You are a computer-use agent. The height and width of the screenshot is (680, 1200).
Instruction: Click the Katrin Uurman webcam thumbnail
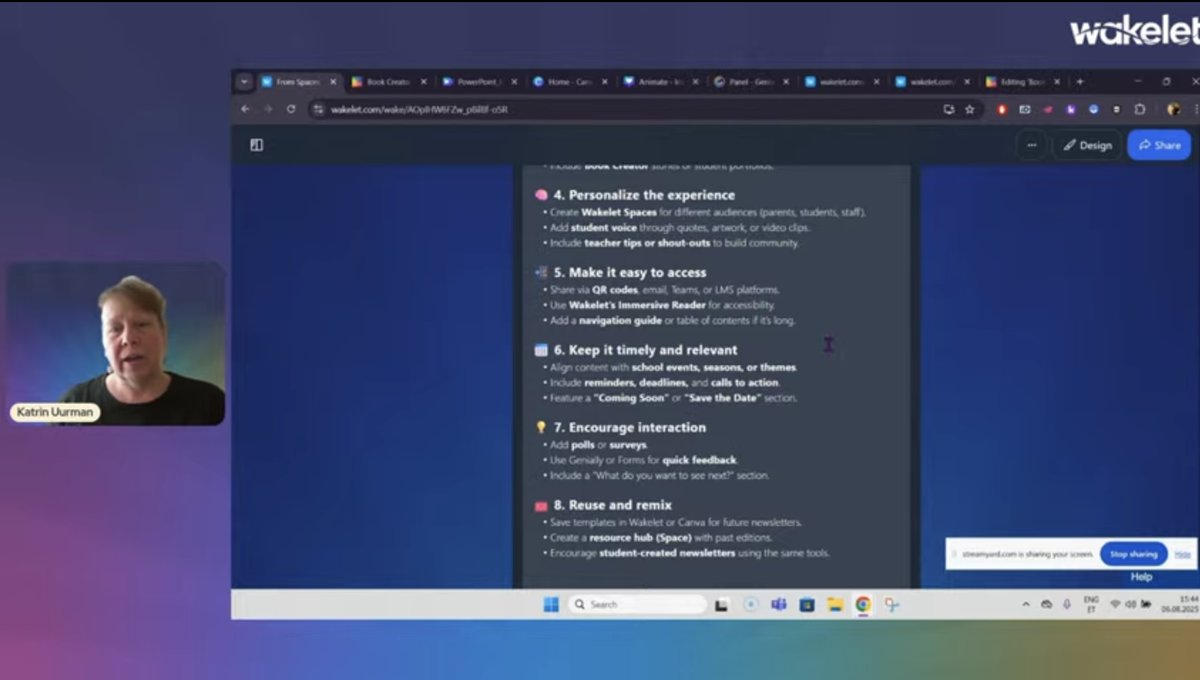(x=116, y=343)
